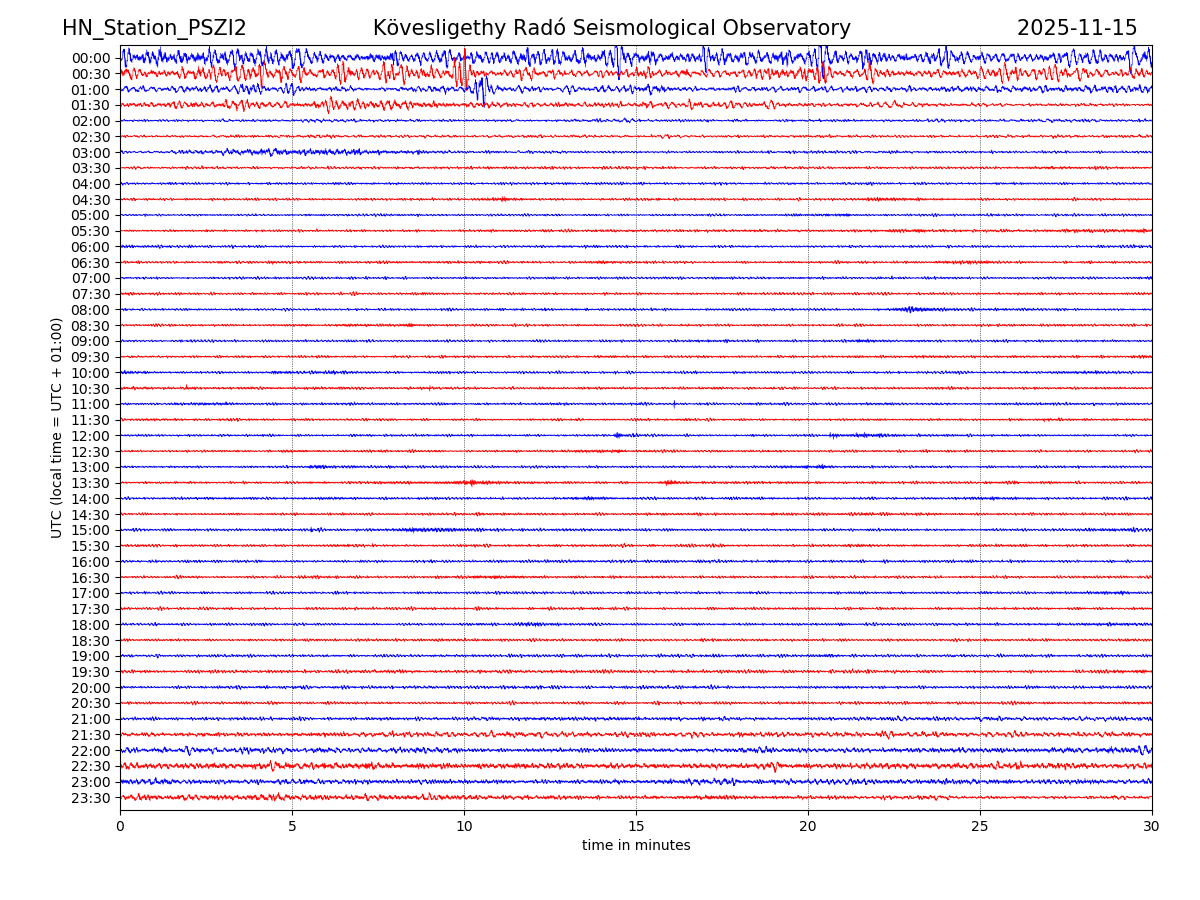
Task: Click the Kövesligethy Radó Seismological Observatory heading
Action: [x=611, y=29]
